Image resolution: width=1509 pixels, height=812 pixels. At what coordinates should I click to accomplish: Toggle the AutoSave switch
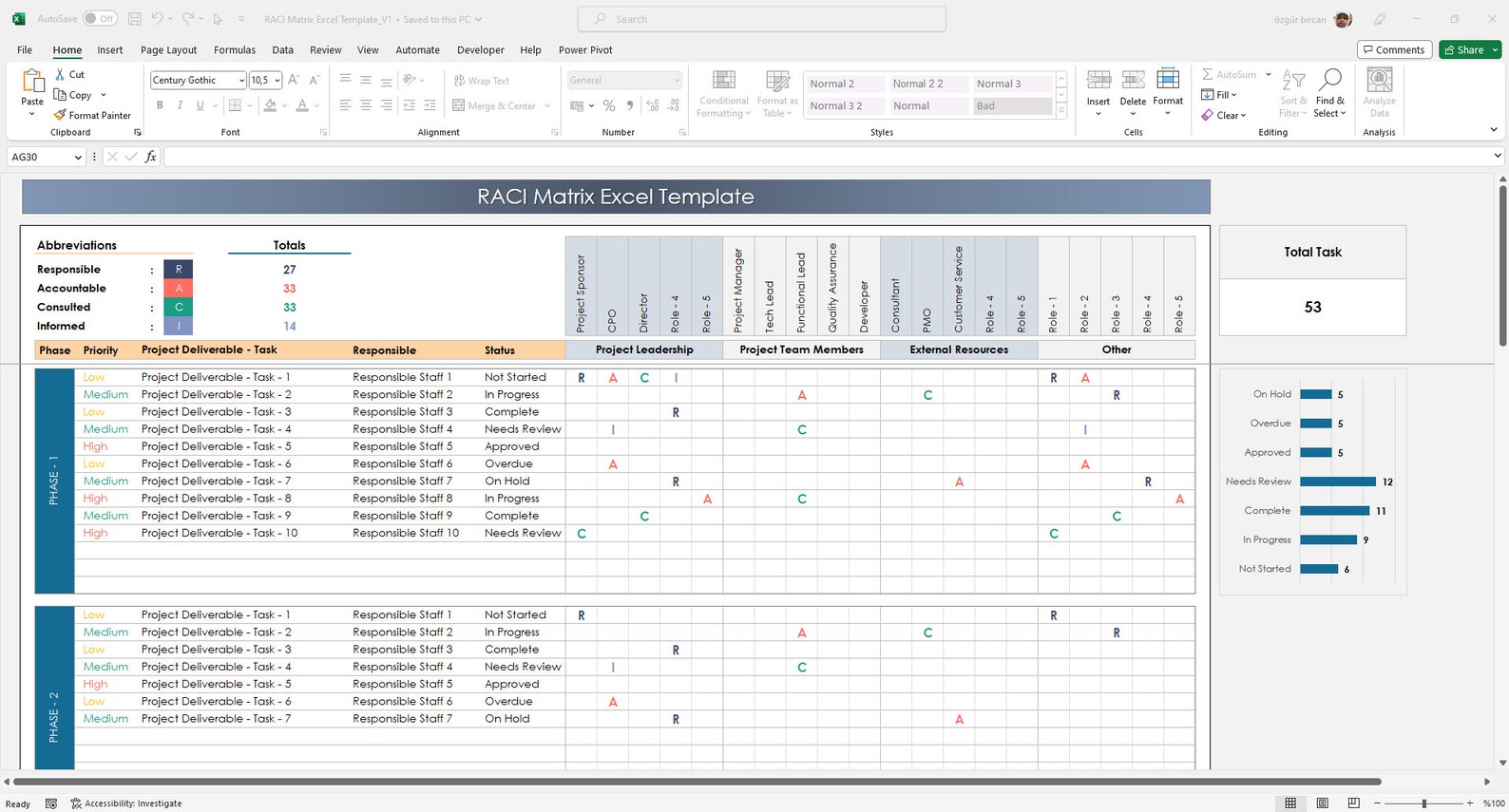[100, 19]
